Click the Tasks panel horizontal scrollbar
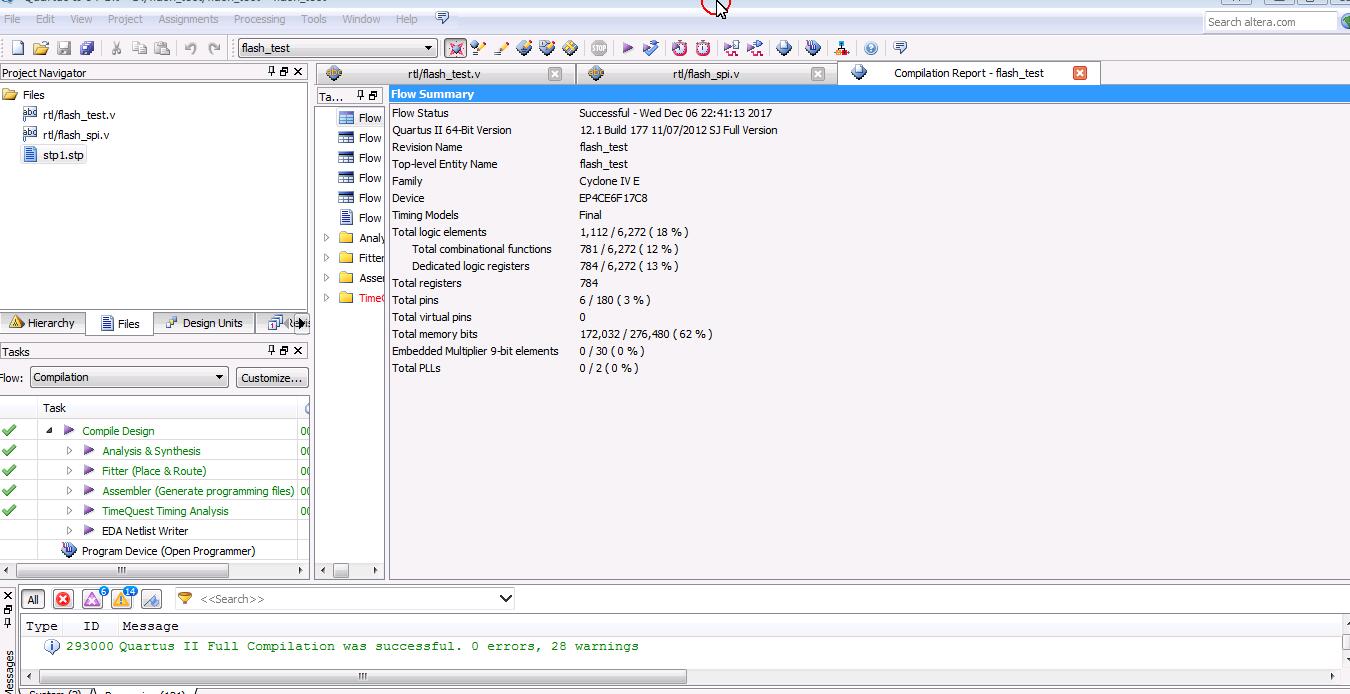 pyautogui.click(x=121, y=570)
